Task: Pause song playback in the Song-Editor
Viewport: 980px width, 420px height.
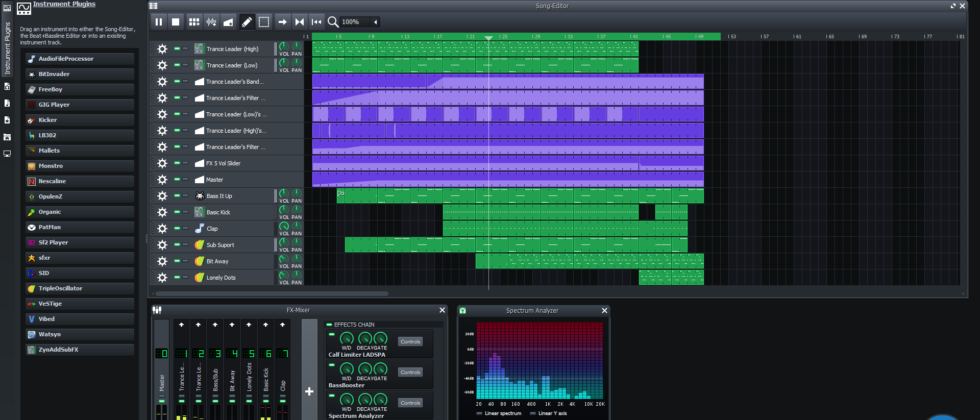Action: [x=158, y=21]
